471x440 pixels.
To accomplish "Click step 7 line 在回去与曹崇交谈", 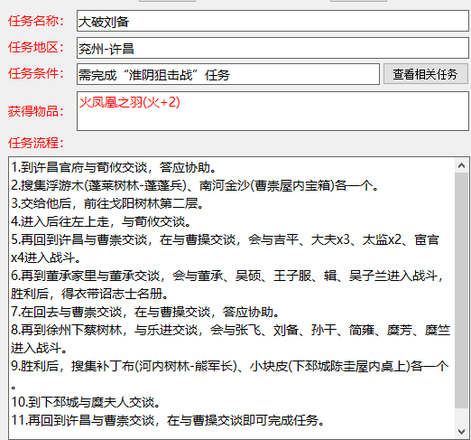I will coord(145,312).
